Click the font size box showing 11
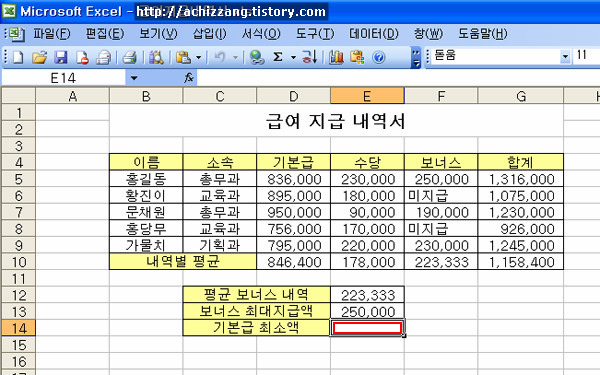The height and width of the screenshot is (375, 600). click(586, 56)
